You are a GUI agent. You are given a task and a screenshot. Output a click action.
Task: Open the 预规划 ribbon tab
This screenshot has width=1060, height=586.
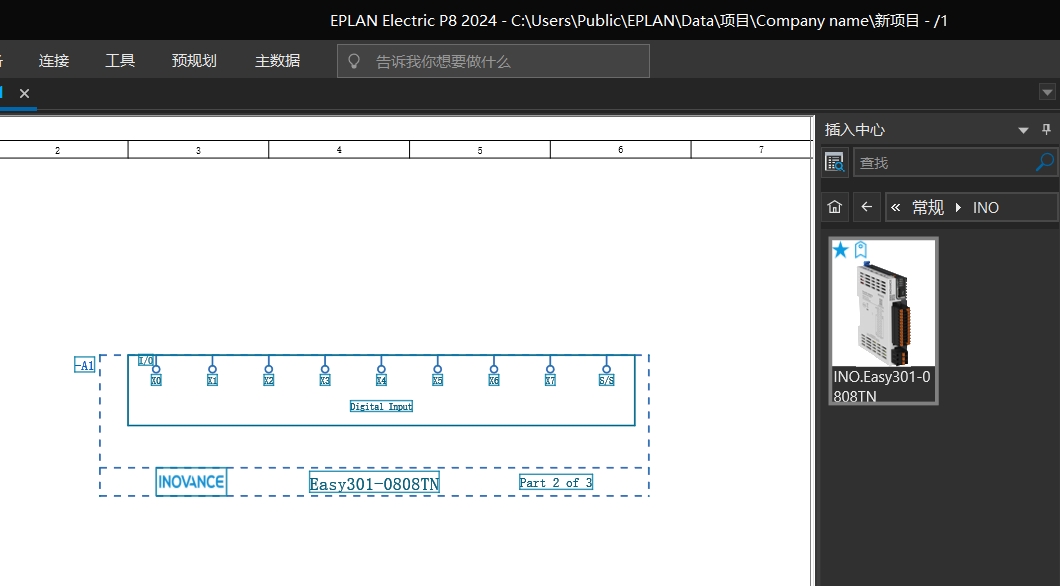(194, 61)
